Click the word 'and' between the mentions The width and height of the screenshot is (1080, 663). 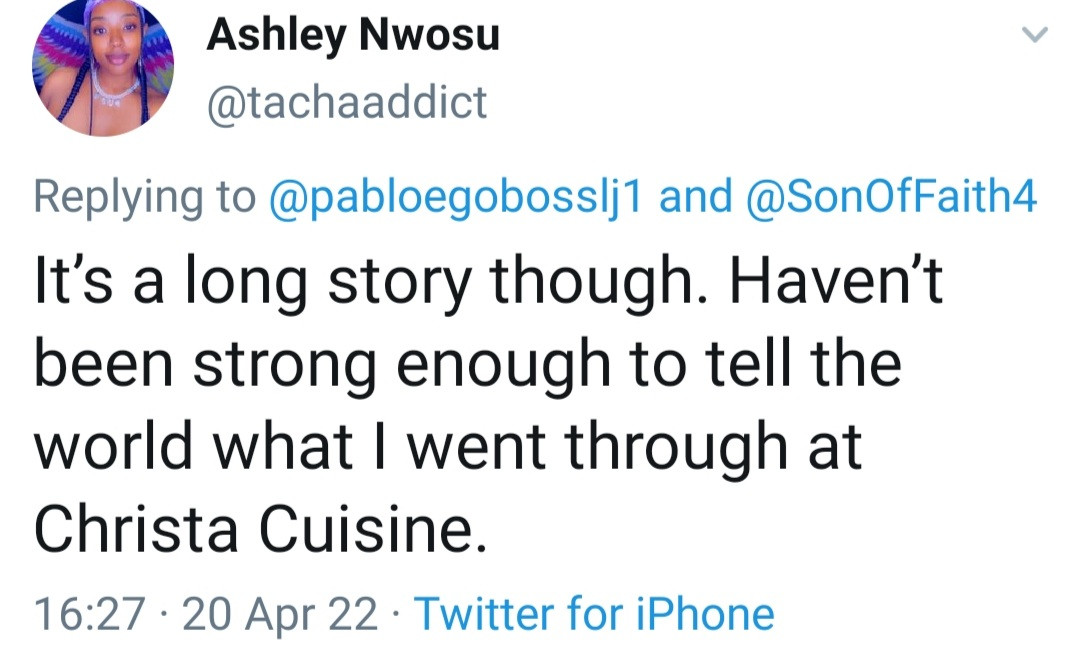(697, 197)
